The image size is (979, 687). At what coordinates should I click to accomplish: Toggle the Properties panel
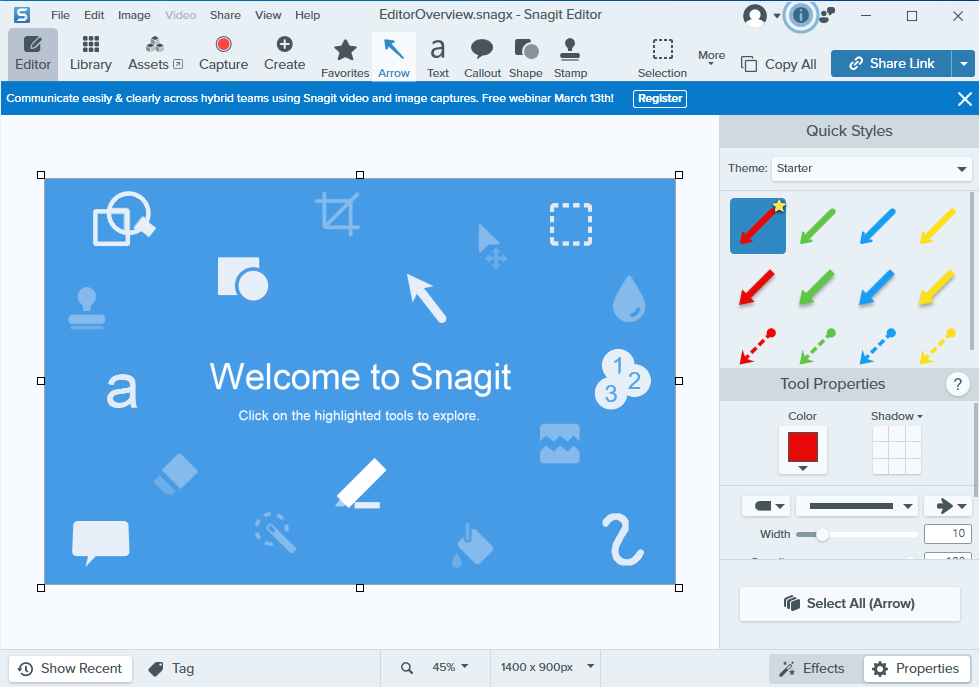916,669
